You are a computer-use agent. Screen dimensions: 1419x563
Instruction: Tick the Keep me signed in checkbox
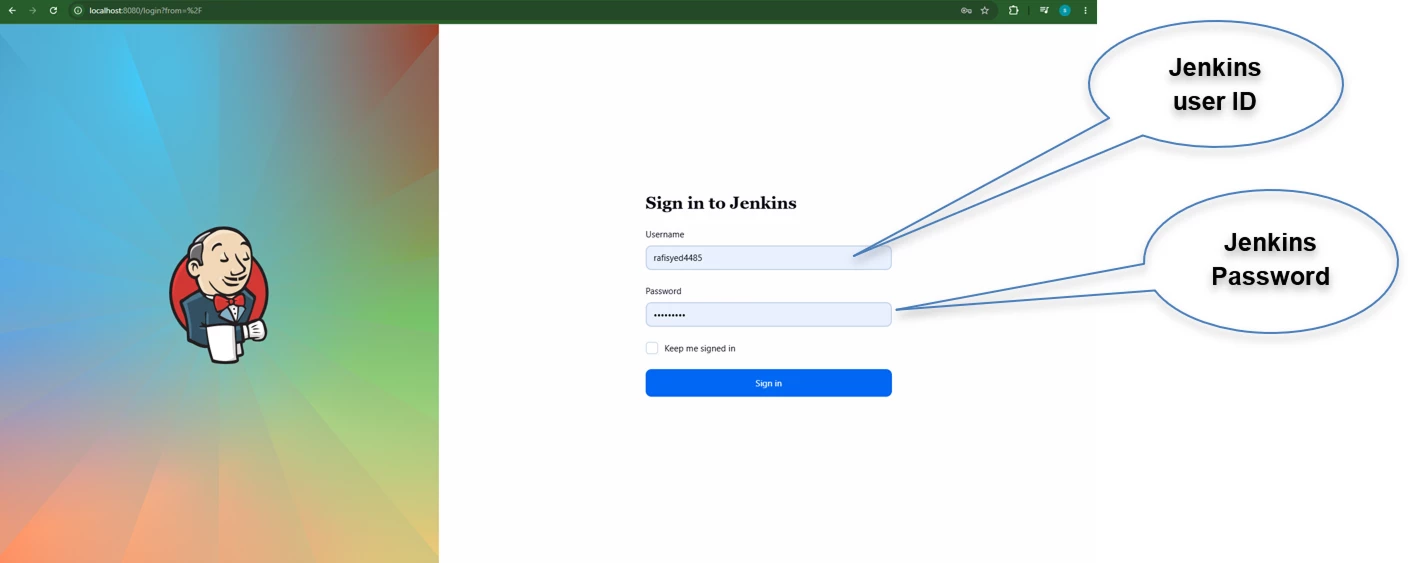[652, 348]
